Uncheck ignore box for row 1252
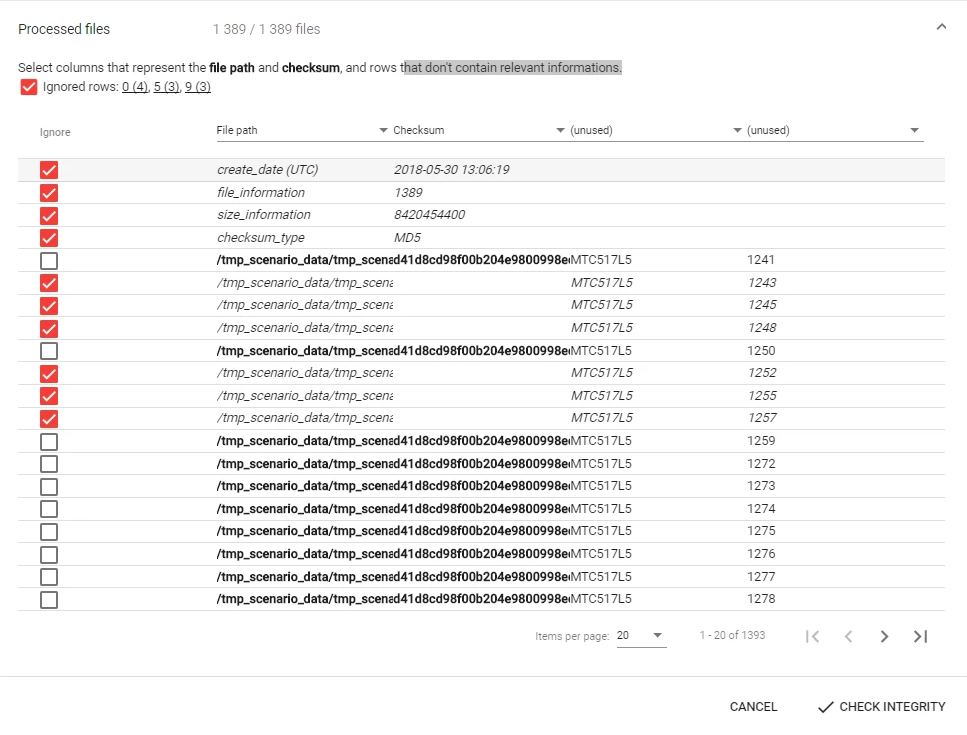967x735 pixels. click(x=49, y=374)
